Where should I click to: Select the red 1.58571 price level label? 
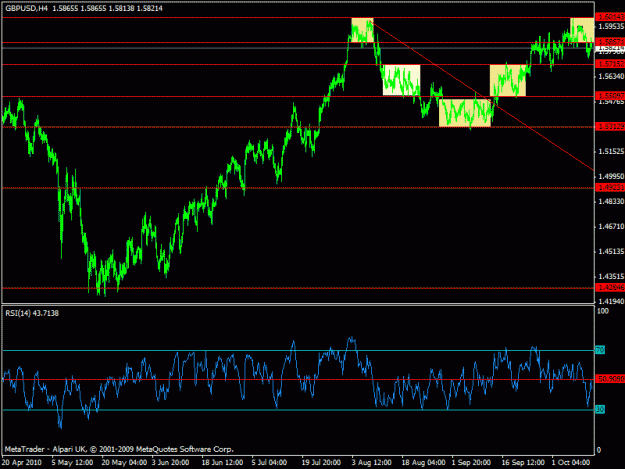coord(610,41)
